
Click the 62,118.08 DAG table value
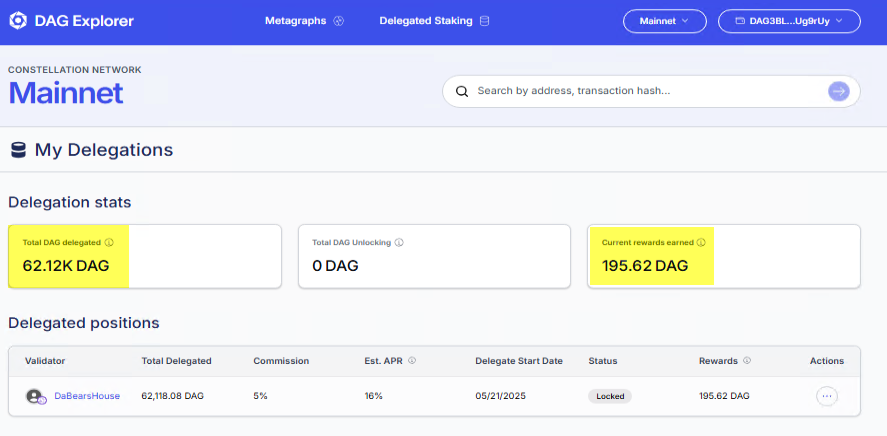click(x=173, y=396)
